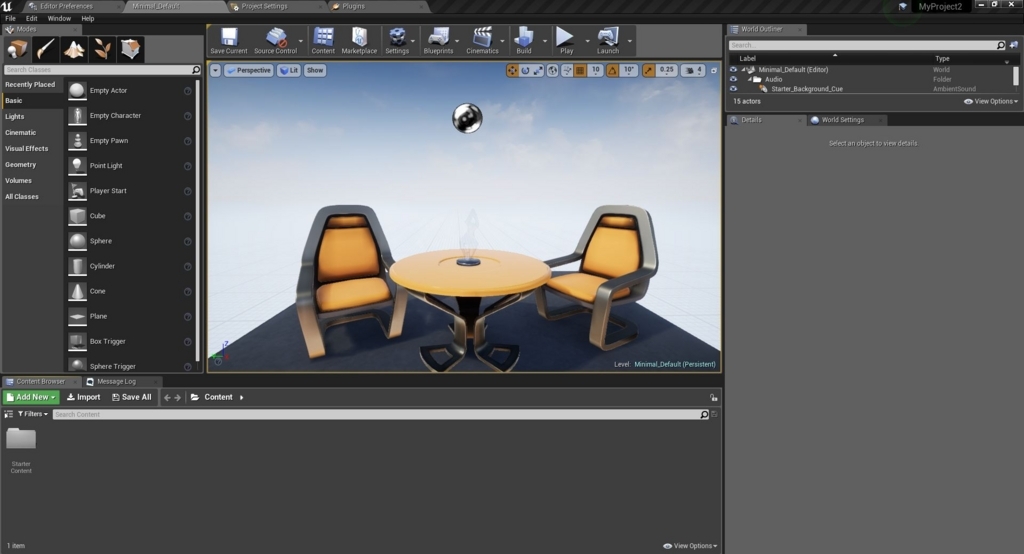The width and height of the screenshot is (1024, 554).
Task: Switch to the Plugins tab
Action: pyautogui.click(x=353, y=6)
